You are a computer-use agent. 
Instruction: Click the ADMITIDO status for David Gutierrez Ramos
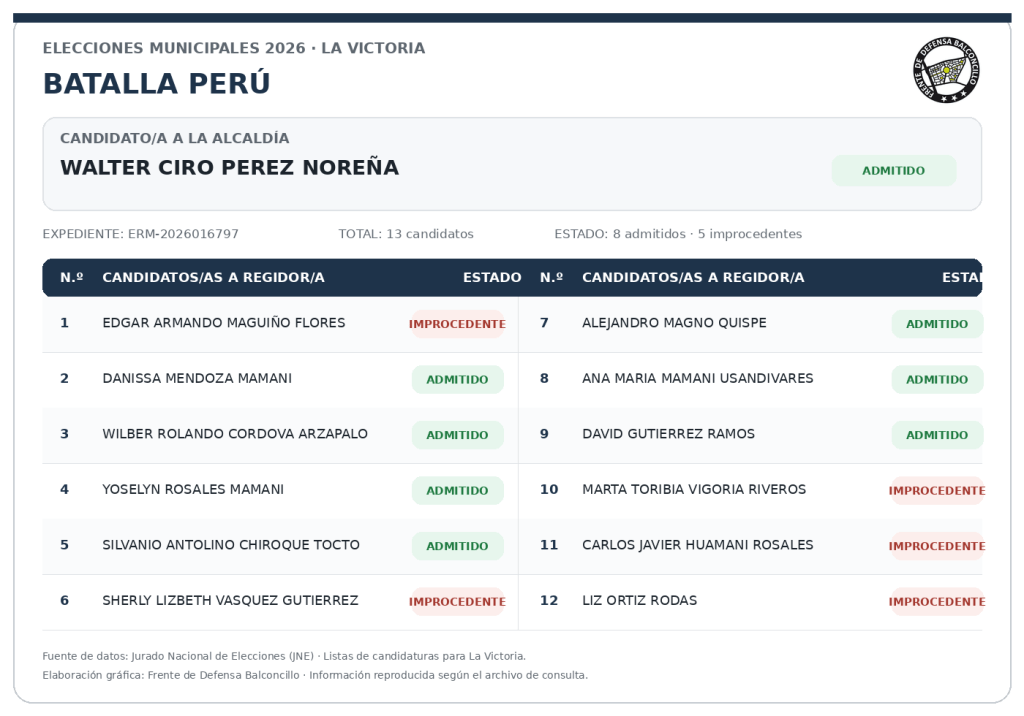click(936, 435)
